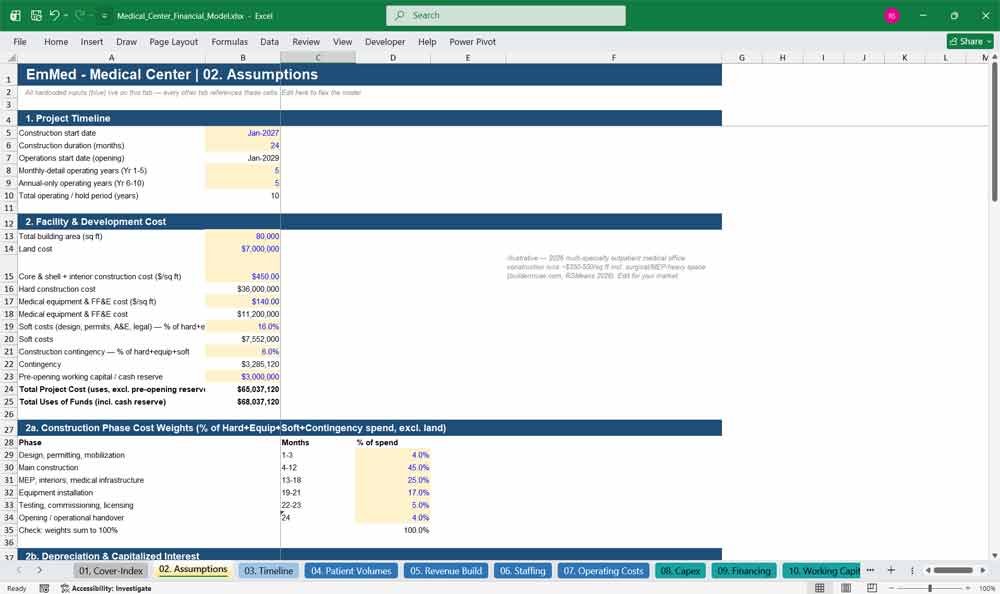Click the vertical scrollbar down arrow
Screen dimensions: 1000x594
pos(994,556)
